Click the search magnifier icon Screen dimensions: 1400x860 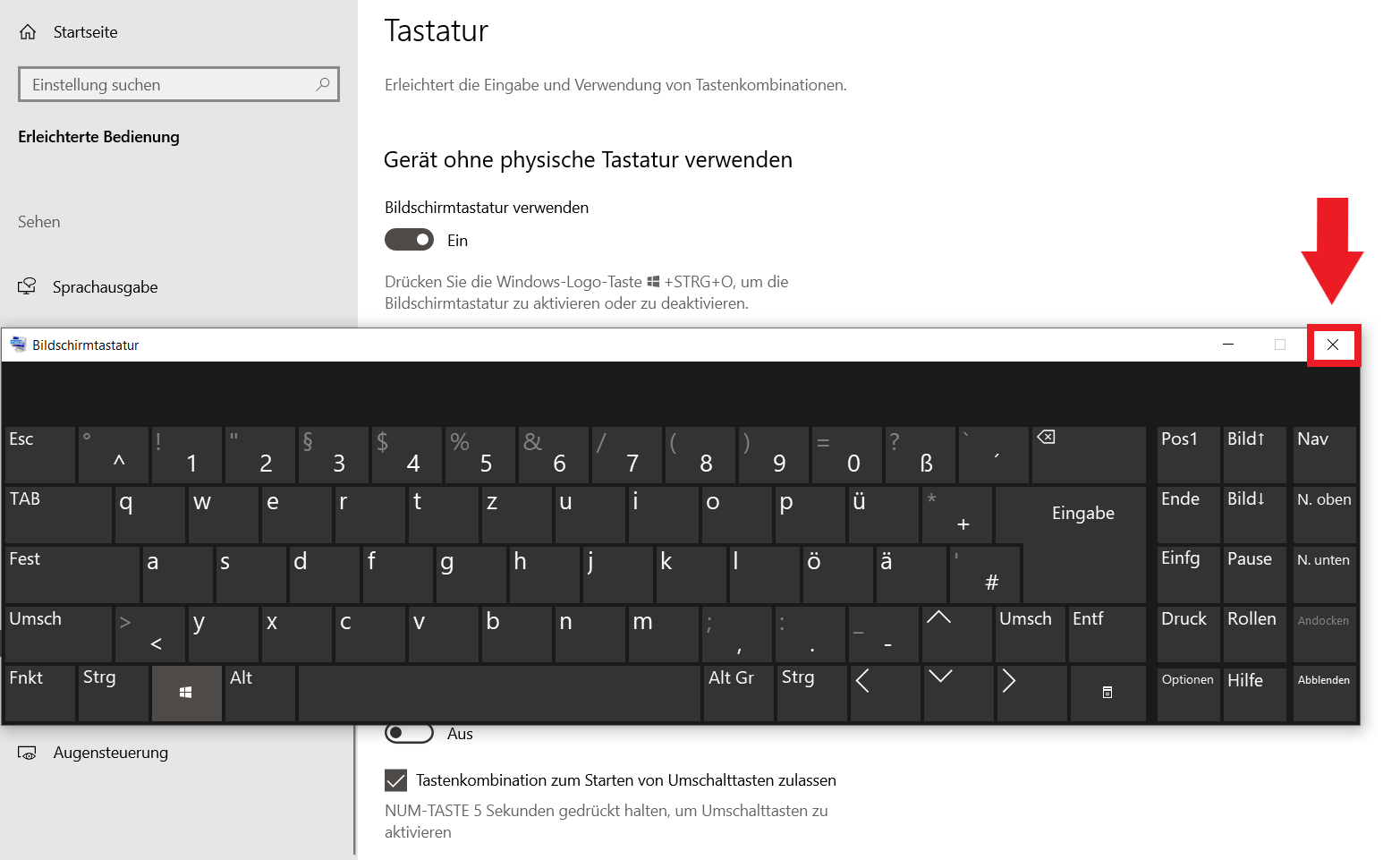pos(323,84)
